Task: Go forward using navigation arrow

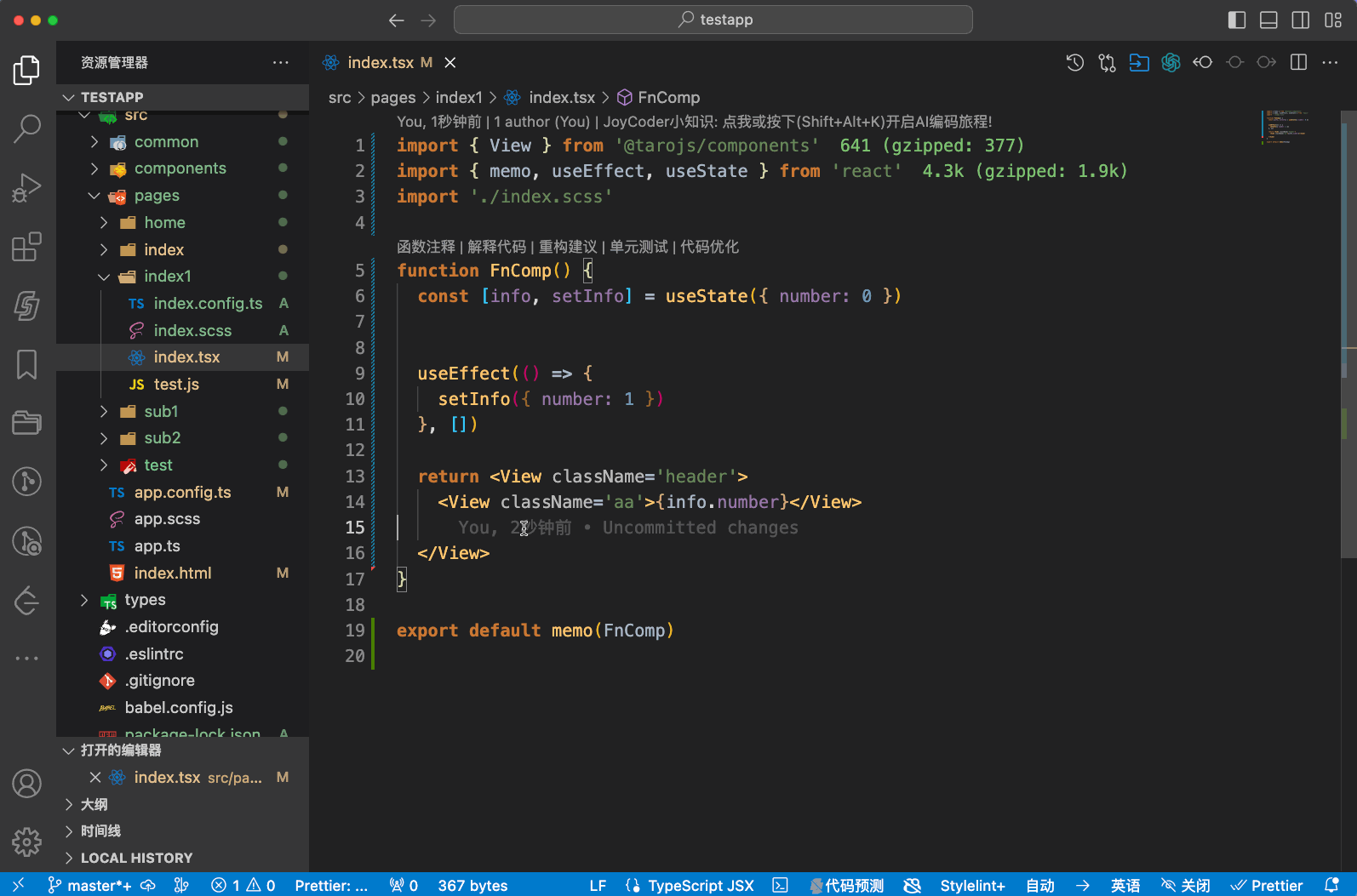Action: coord(428,20)
